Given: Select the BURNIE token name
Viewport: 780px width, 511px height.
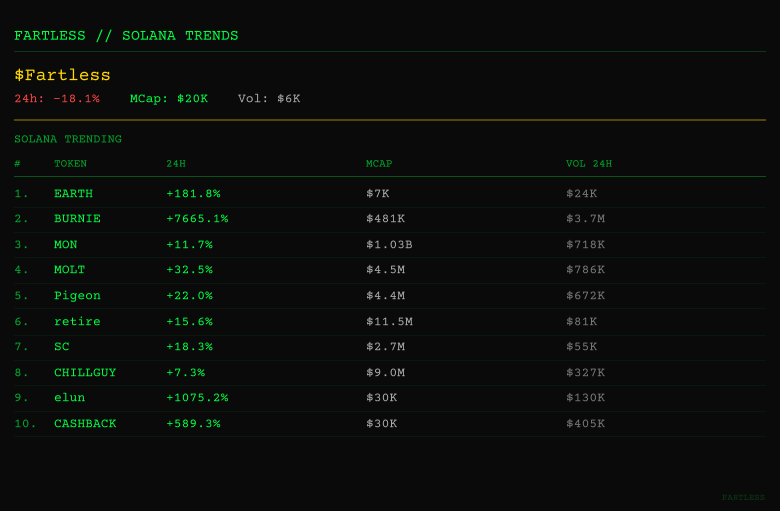Looking at the screenshot, I should pyautogui.click(x=77, y=218).
